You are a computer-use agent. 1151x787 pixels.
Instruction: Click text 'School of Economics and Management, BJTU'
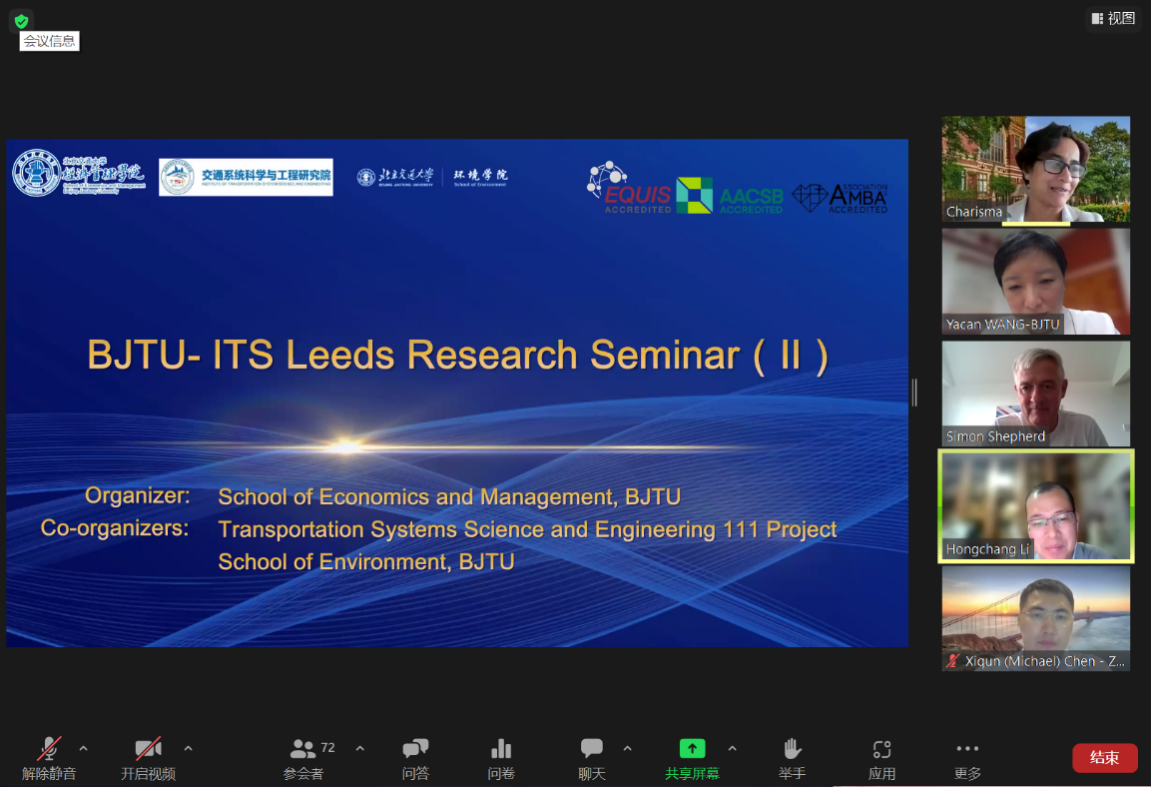tap(449, 497)
